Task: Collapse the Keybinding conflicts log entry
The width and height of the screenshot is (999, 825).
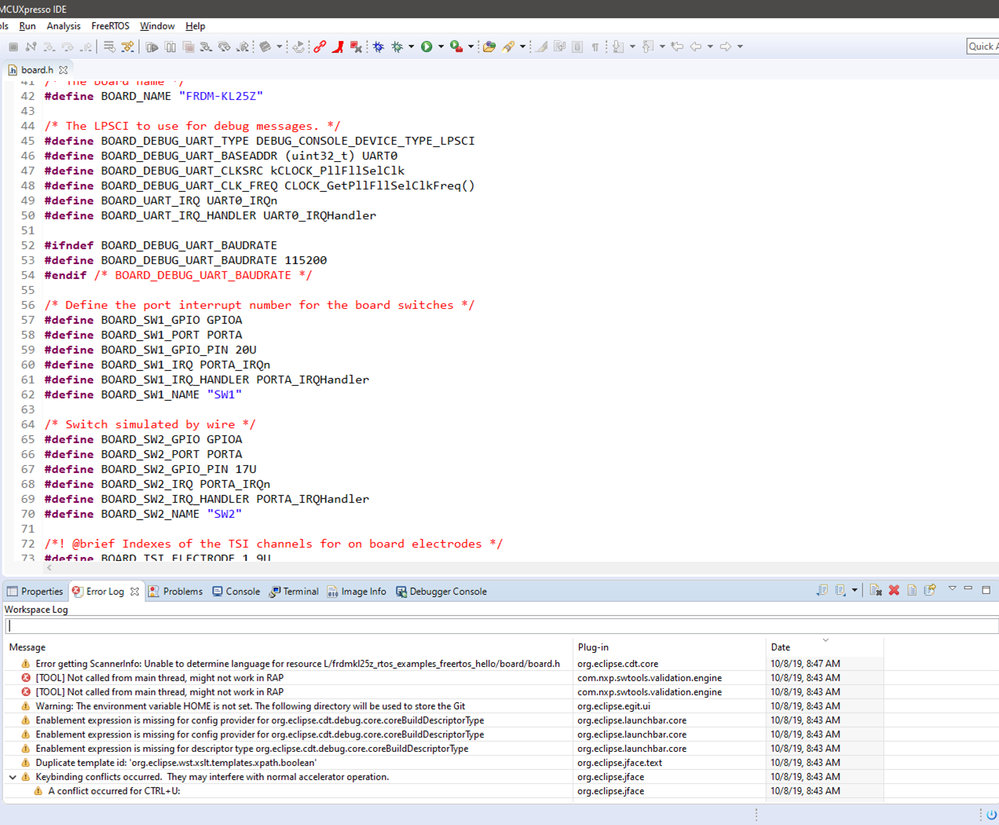Action: click(x=12, y=777)
